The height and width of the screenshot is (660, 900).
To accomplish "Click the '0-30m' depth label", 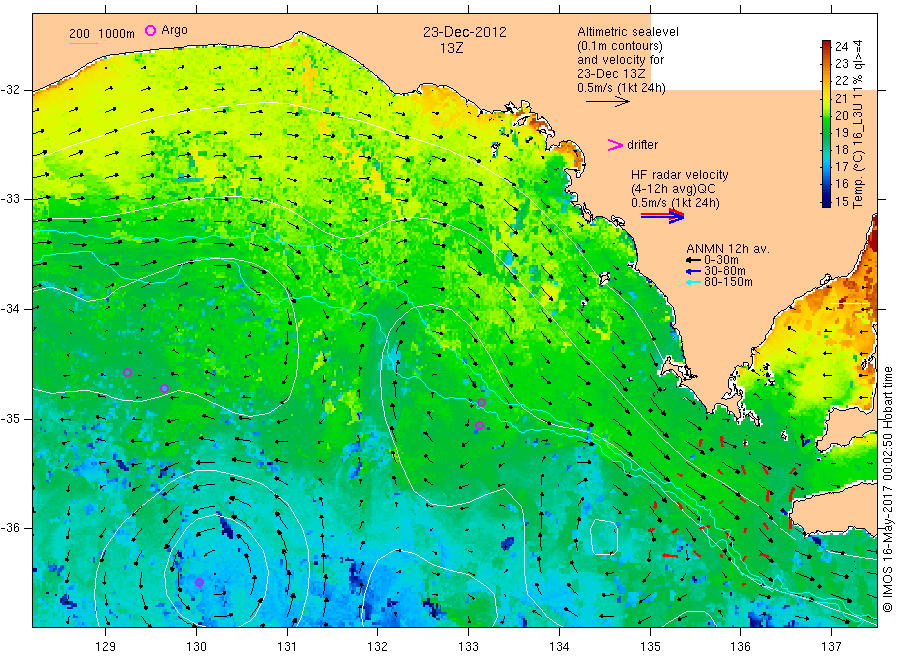I will tap(721, 260).
